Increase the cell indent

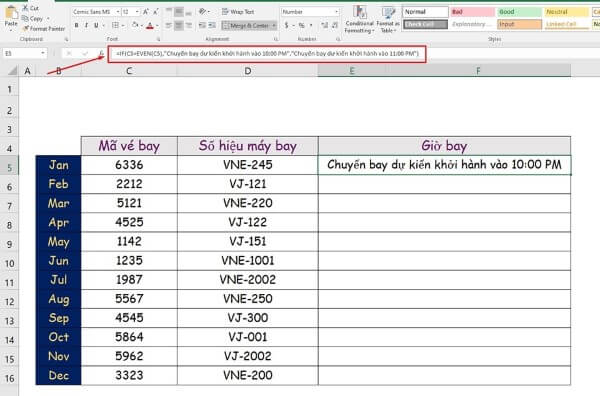(212, 25)
